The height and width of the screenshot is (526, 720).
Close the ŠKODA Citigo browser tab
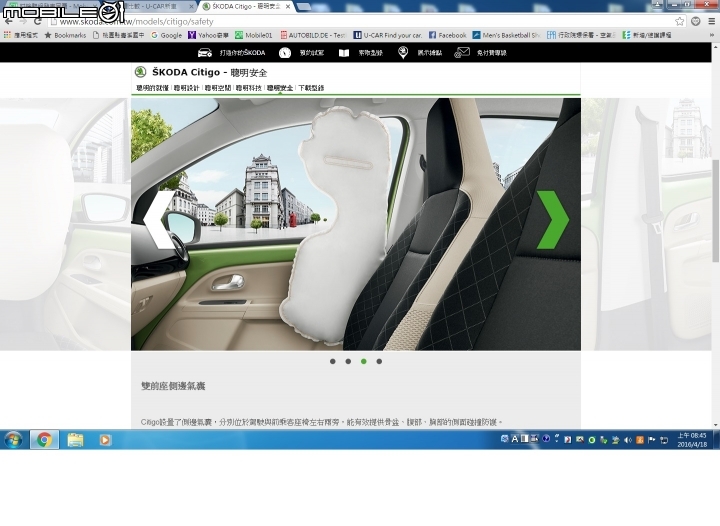pos(288,6)
